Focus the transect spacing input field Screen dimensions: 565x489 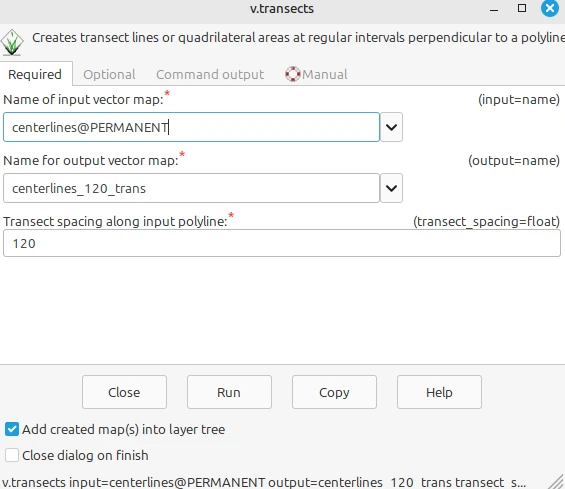coord(282,243)
